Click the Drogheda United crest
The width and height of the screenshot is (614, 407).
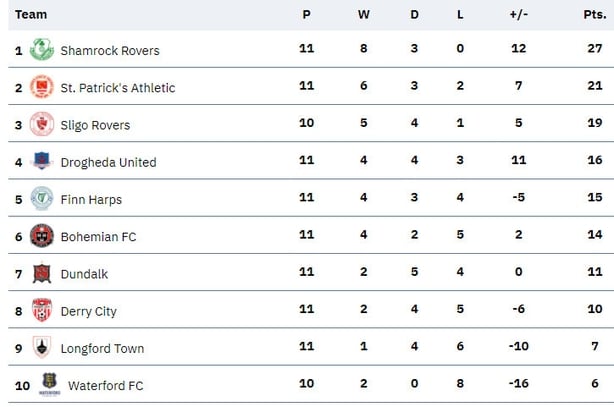click(42, 161)
